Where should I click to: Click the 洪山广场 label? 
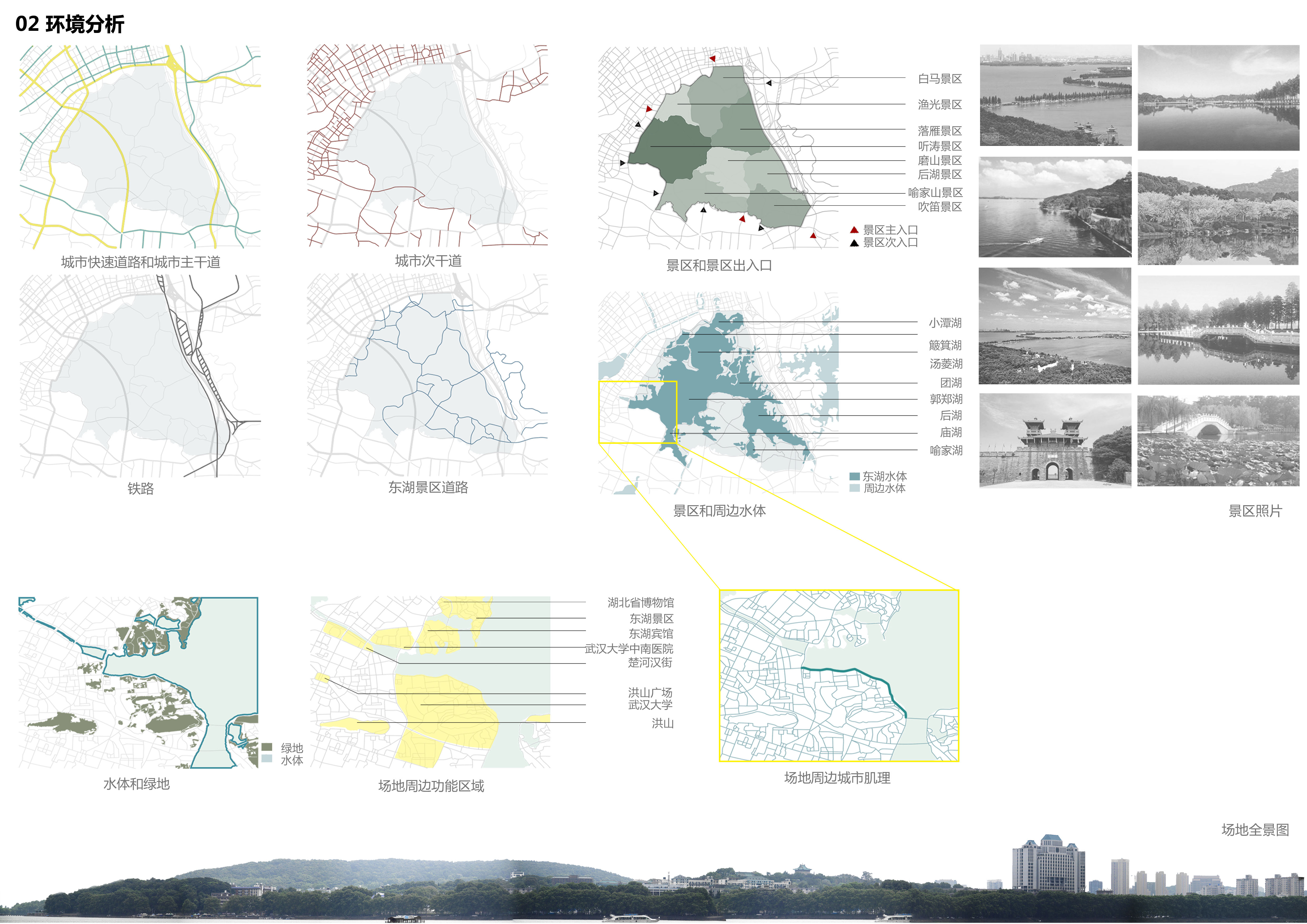651,692
